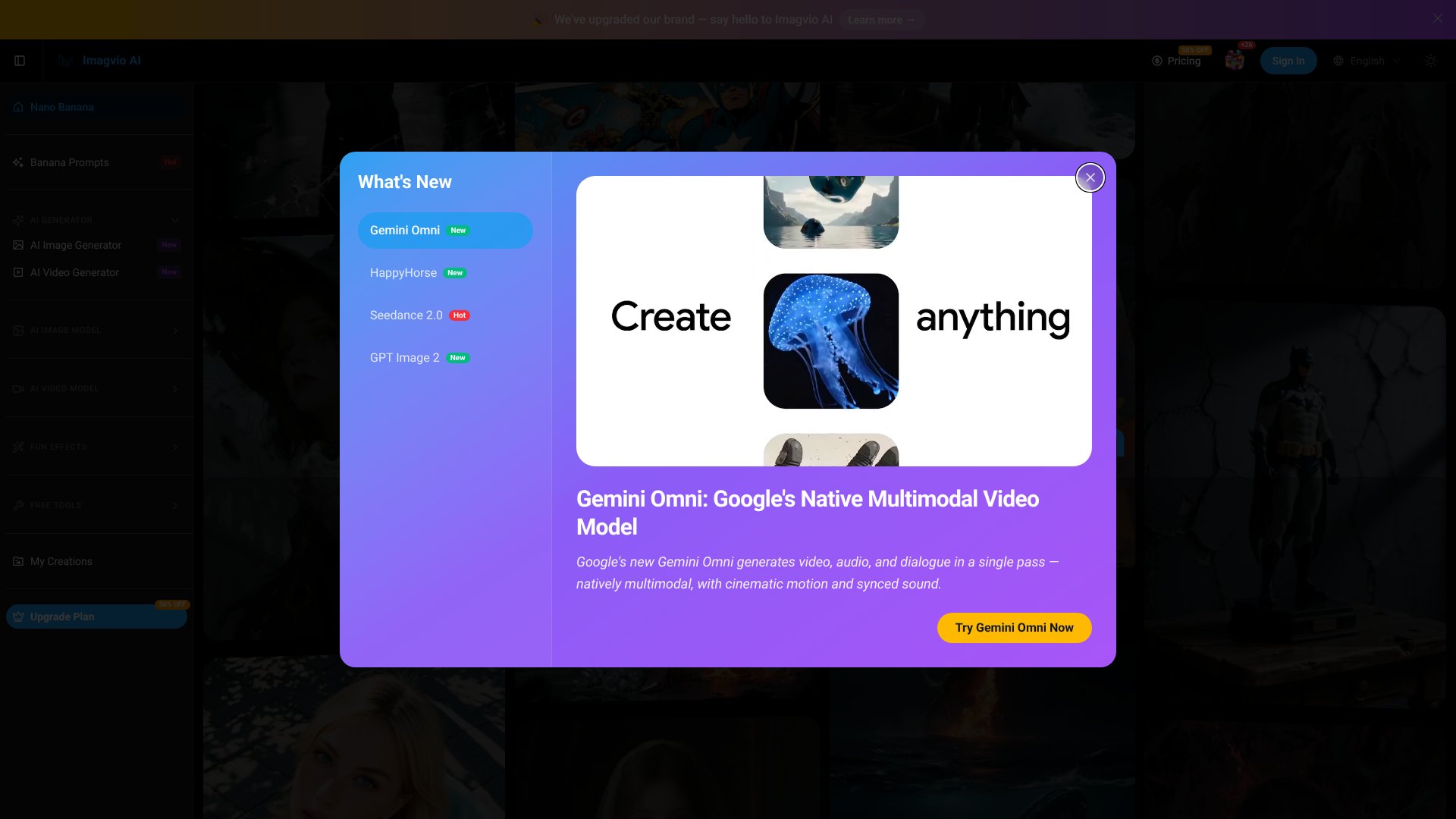This screenshot has height=819, width=1456.
Task: Click the Nano Banana home icon
Action: tap(18, 107)
